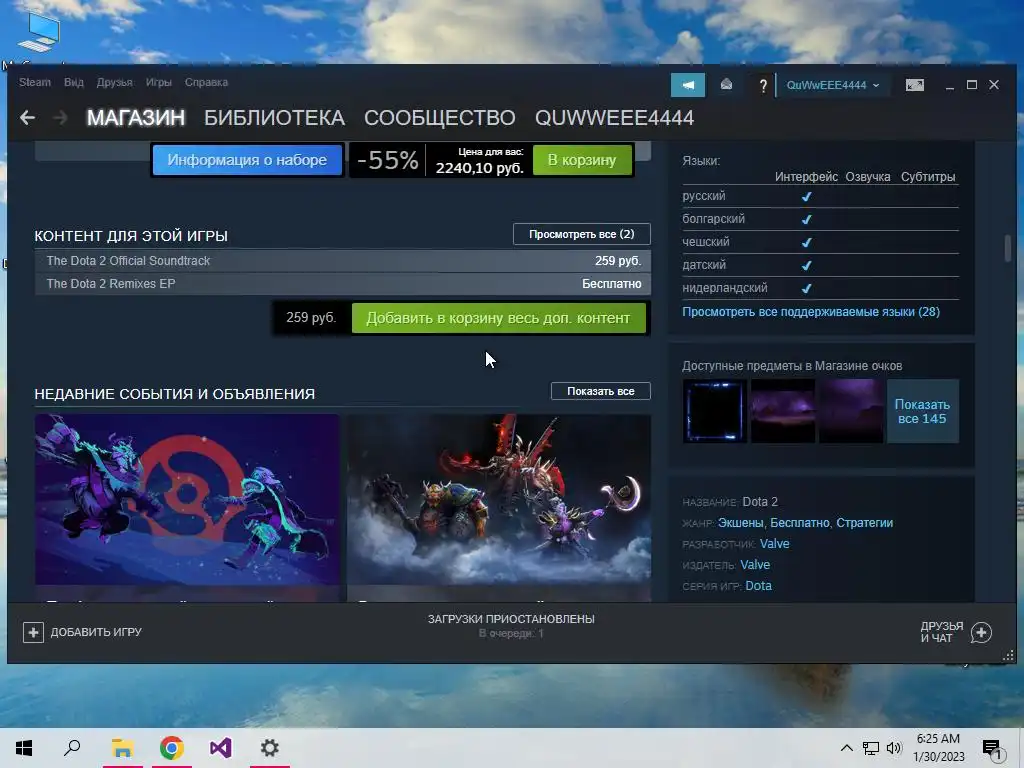This screenshot has width=1024, height=768.
Task: Open third points shop purple item thumbnail
Action: (x=850, y=411)
